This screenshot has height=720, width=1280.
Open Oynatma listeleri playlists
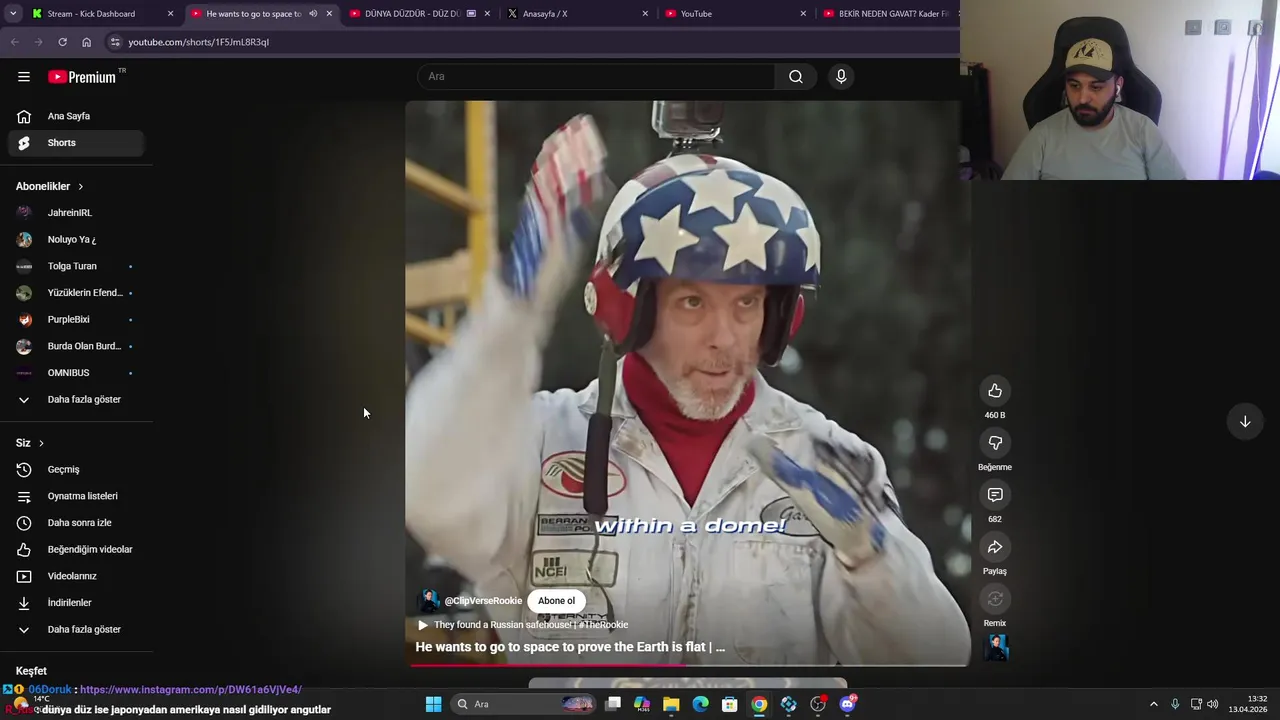76,496
